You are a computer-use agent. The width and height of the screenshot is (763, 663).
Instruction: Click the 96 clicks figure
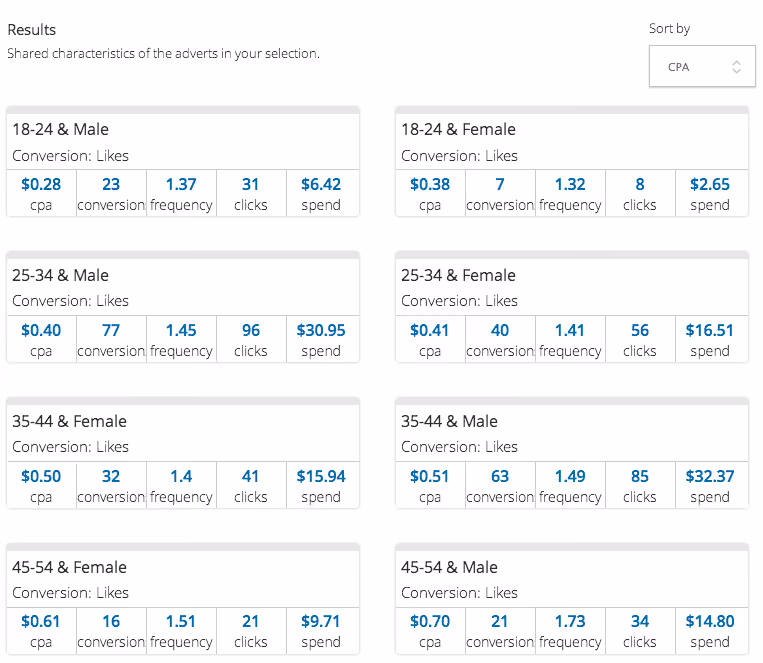(251, 331)
